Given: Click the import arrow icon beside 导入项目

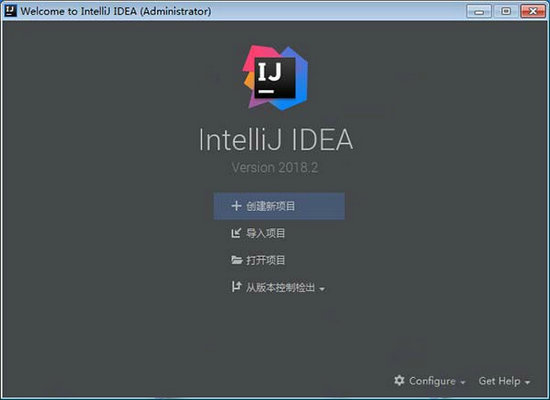Looking at the screenshot, I should click(236, 233).
